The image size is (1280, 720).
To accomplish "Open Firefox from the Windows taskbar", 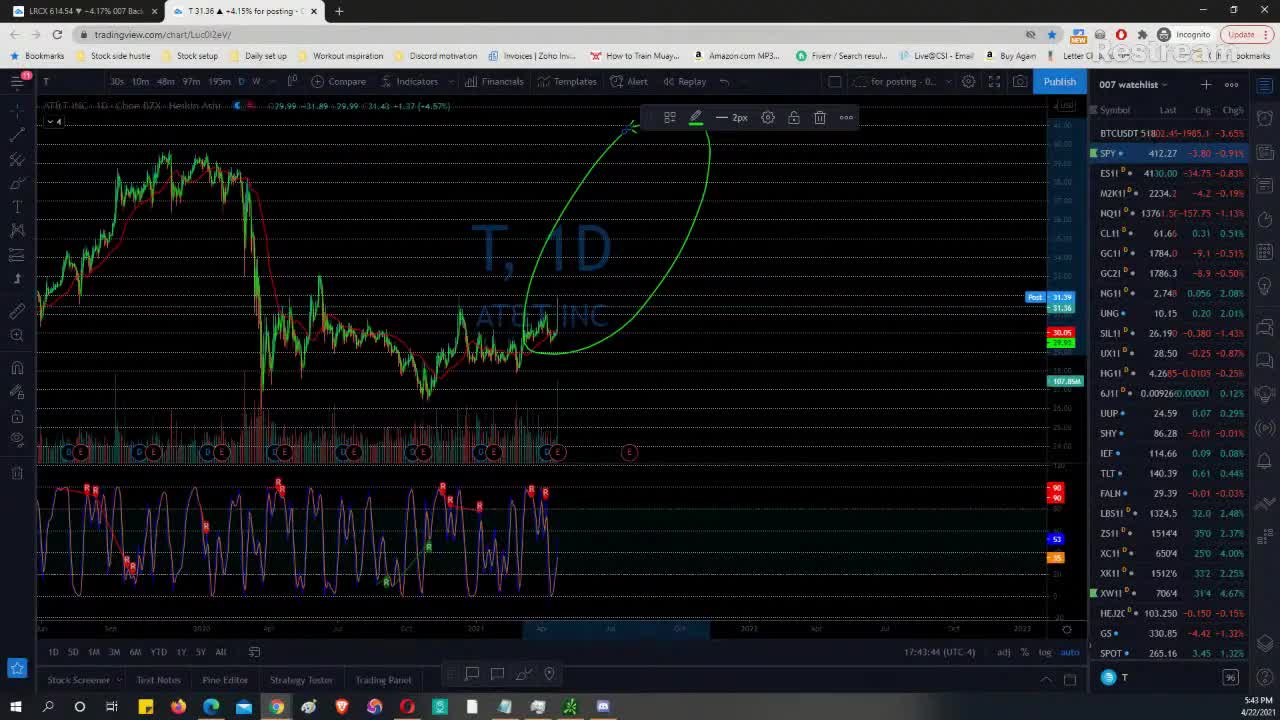I will pos(178,707).
